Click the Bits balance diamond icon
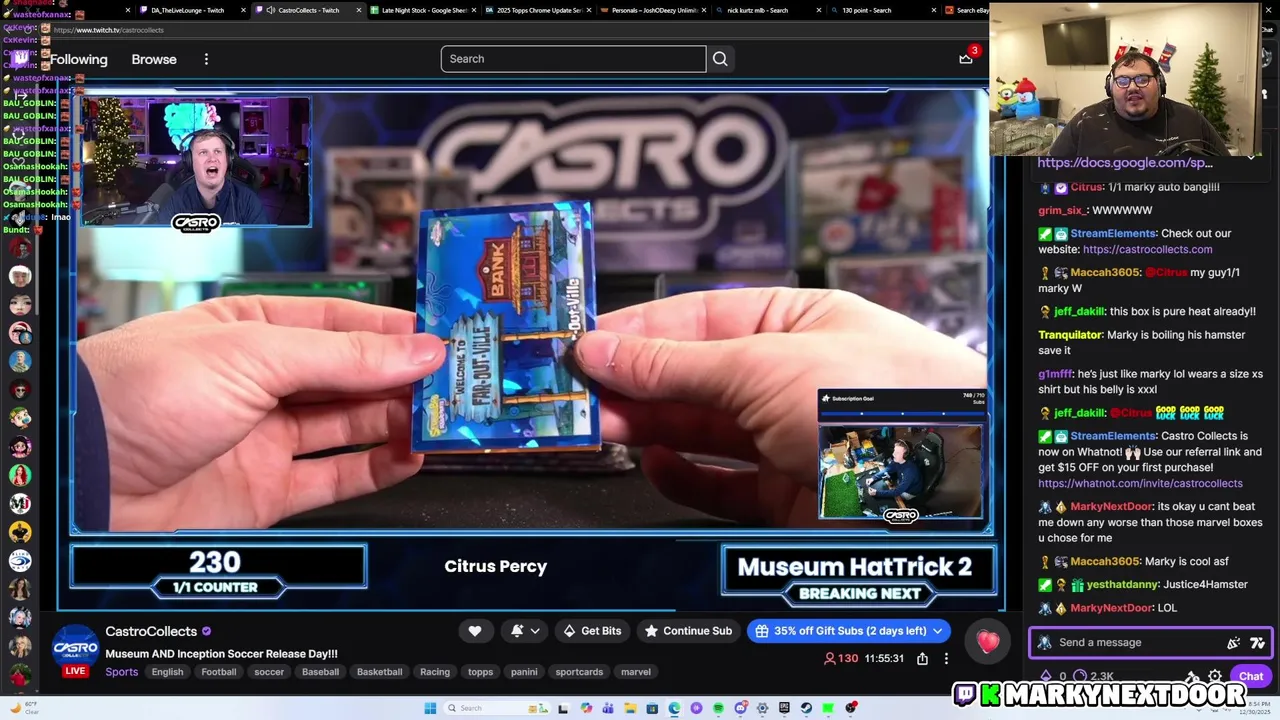Viewport: 1280px width, 720px height. pos(1046,676)
